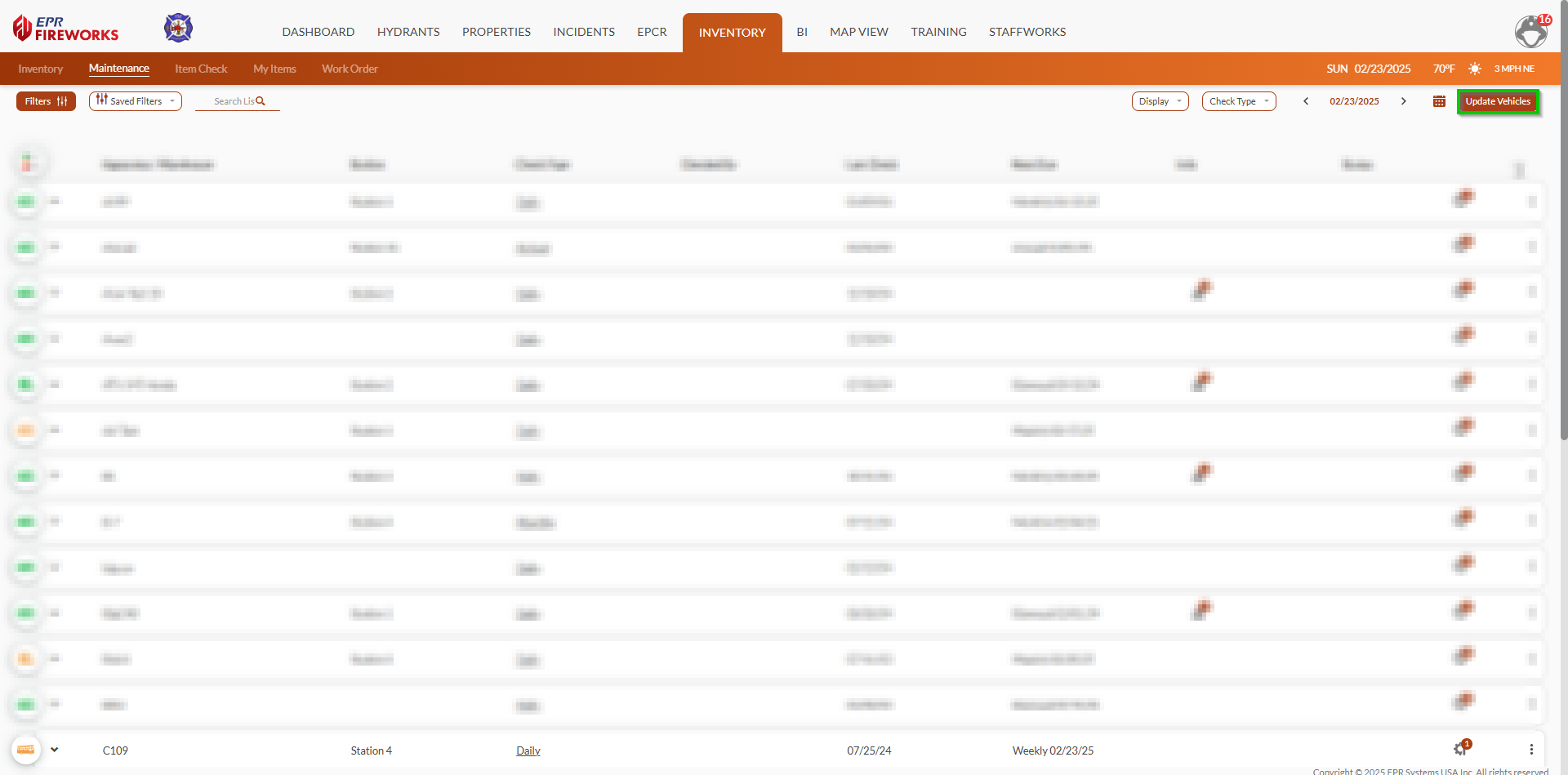Screen dimensions: 1568x775
Task: Open the C109 row three-dot menu
Action: 1531,750
